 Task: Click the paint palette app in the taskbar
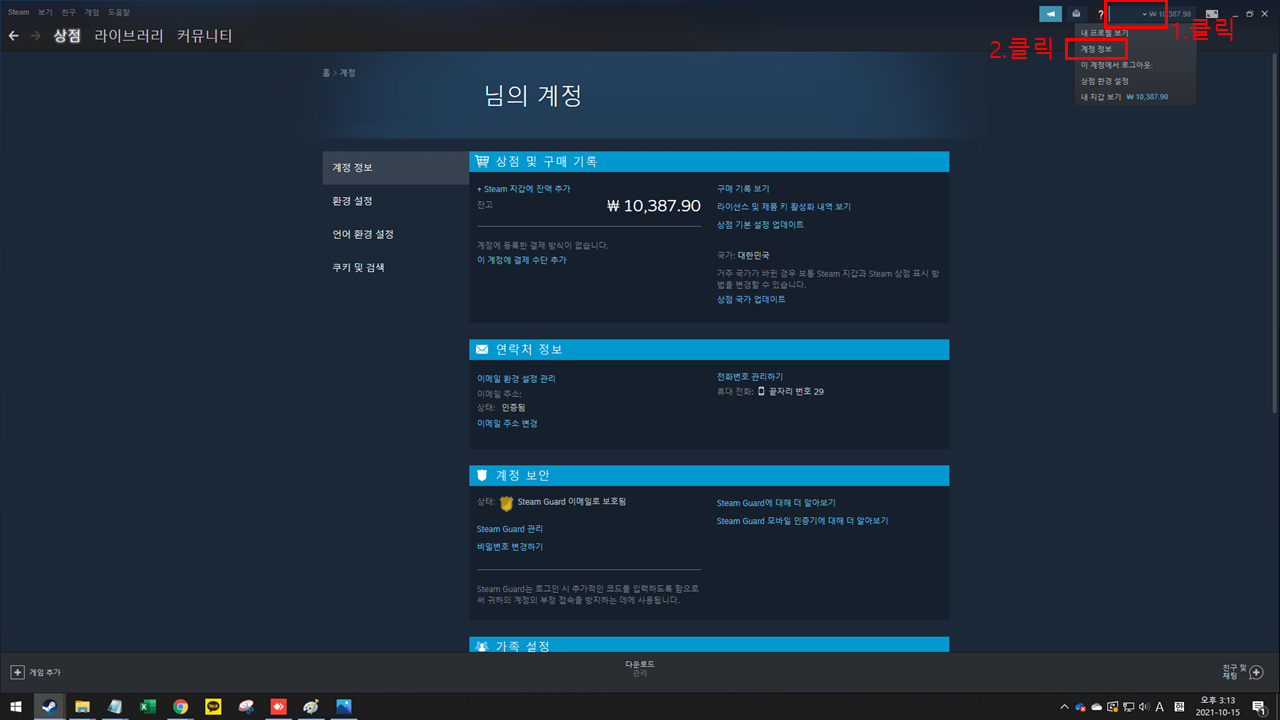coord(311,707)
